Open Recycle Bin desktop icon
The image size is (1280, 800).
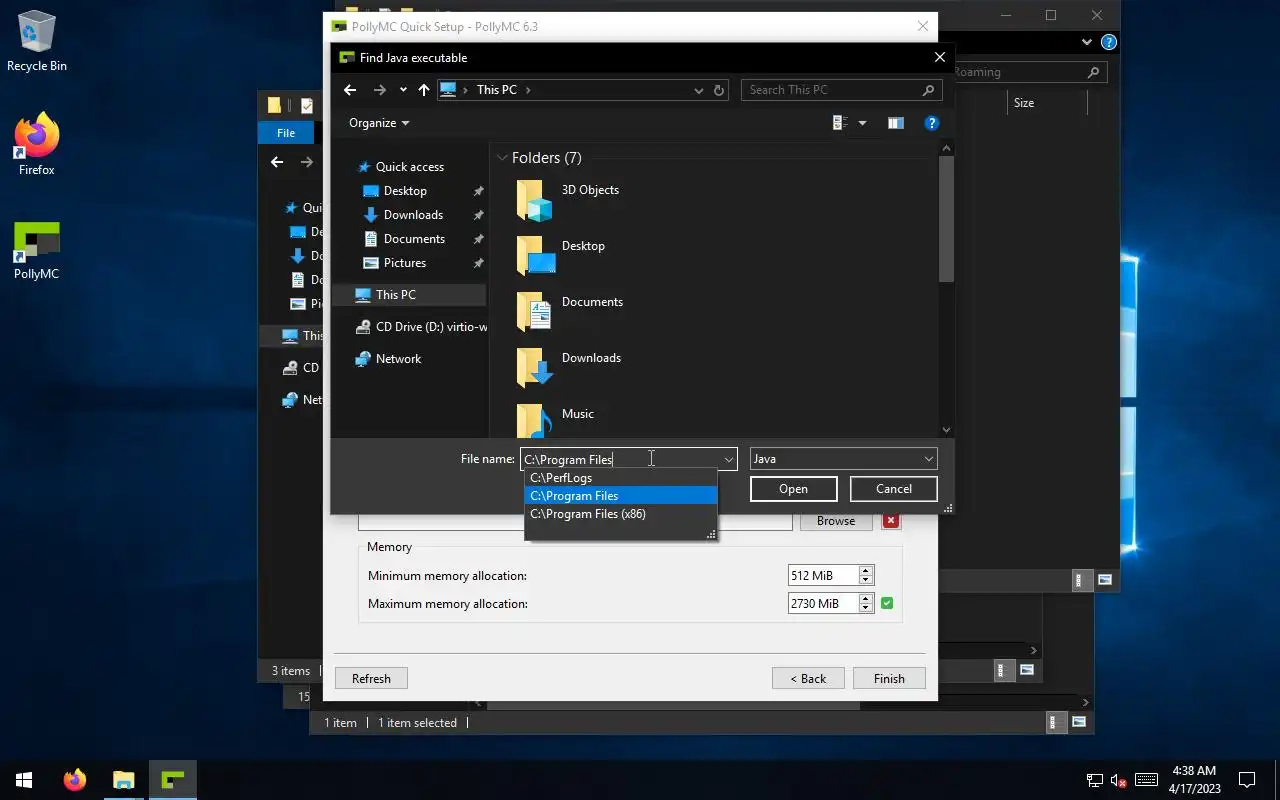click(x=37, y=42)
